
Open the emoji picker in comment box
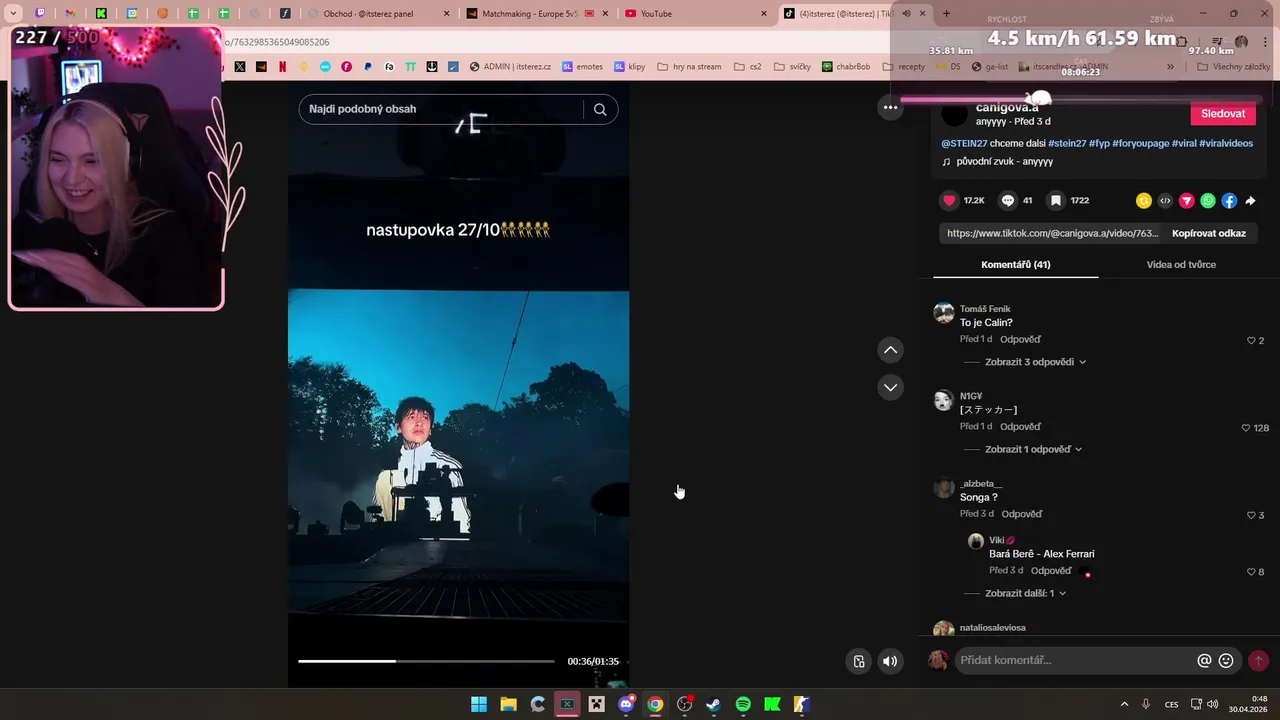(1226, 661)
